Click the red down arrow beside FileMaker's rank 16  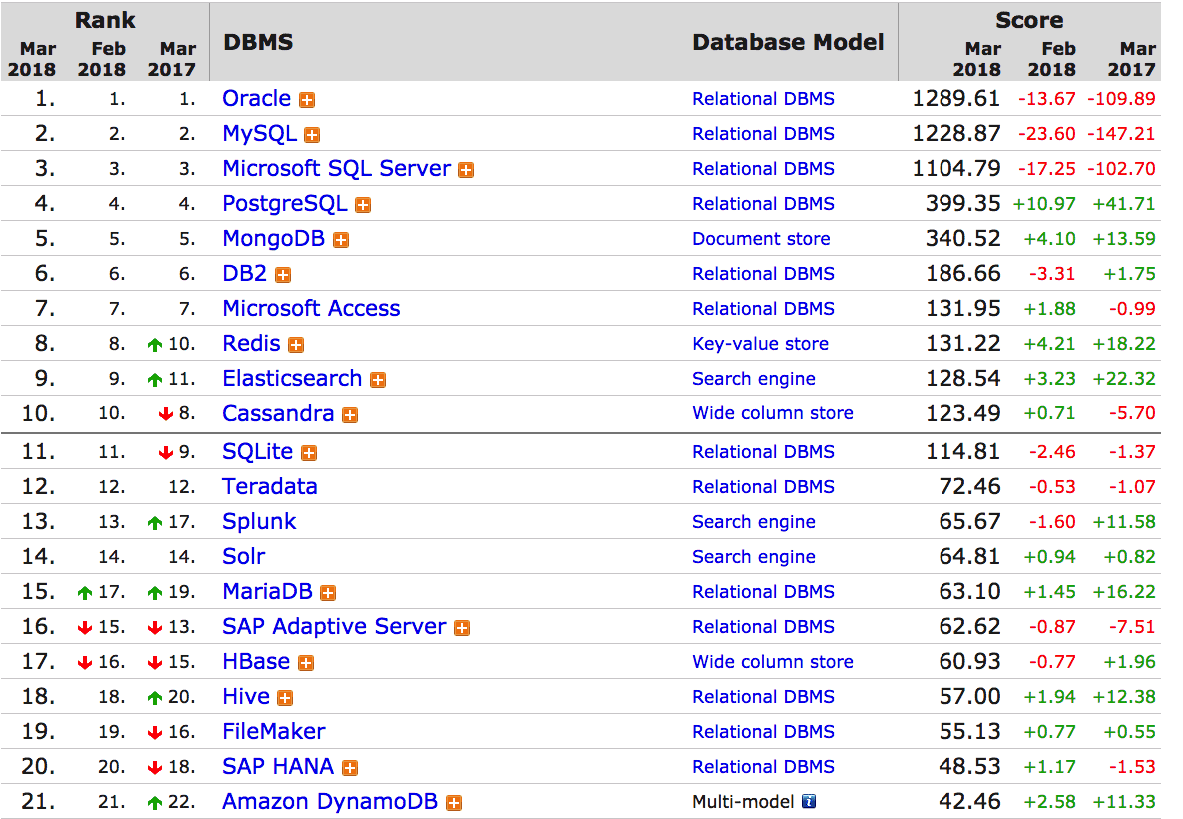(155, 732)
